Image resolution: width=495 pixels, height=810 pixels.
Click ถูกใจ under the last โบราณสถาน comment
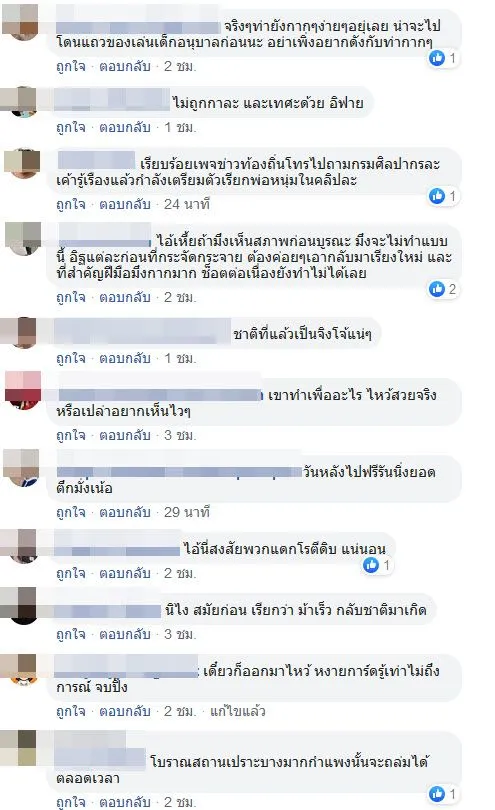coord(71,802)
